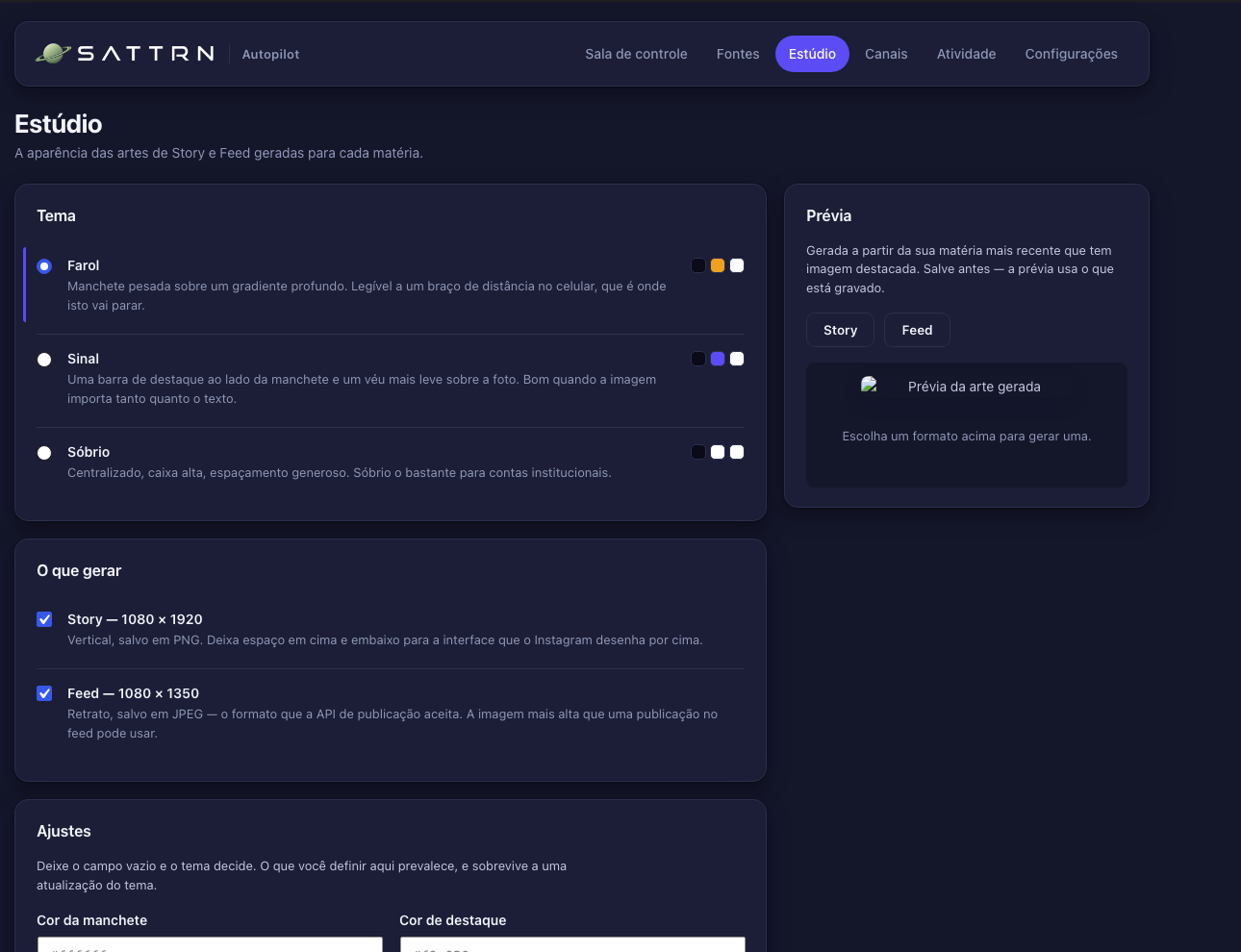Uncheck the Feed 1080 × 1350 checkbox

(x=44, y=693)
